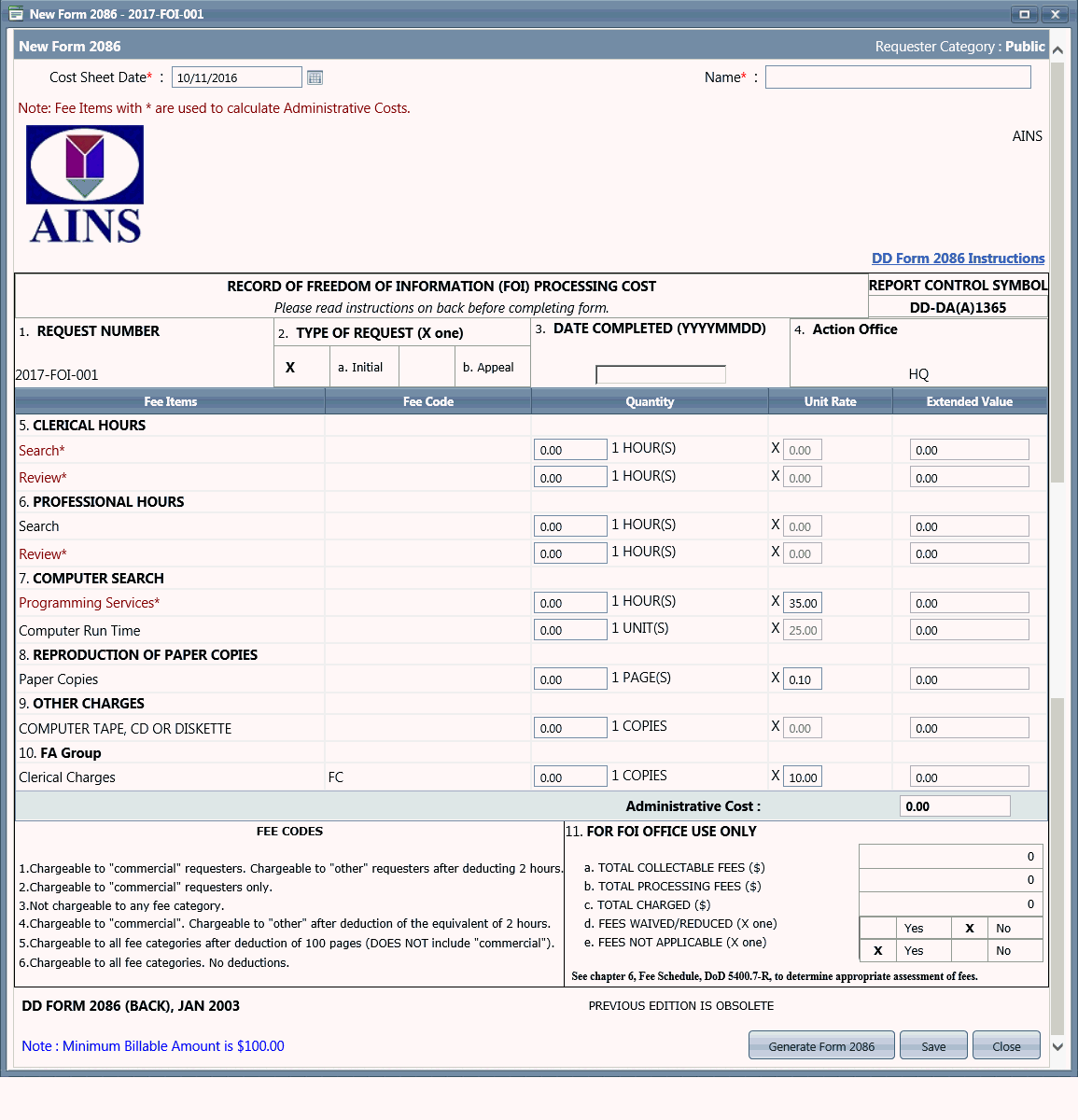
Task: Click the Generate Form 2086 button
Action: click(x=821, y=1045)
